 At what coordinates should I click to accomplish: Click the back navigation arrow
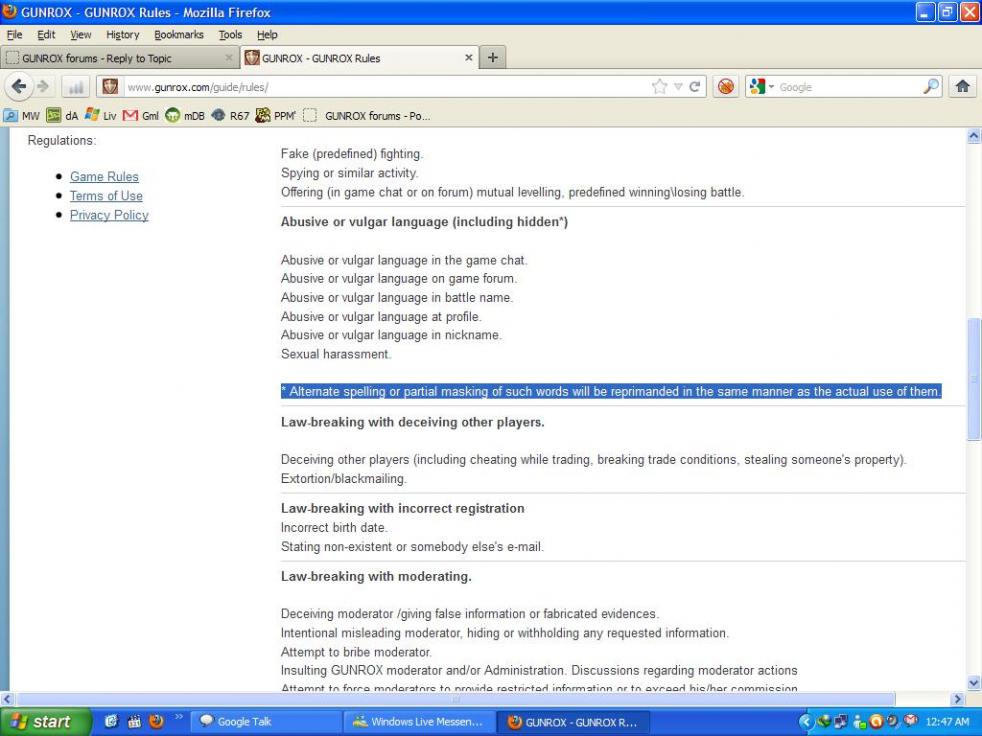[19, 87]
